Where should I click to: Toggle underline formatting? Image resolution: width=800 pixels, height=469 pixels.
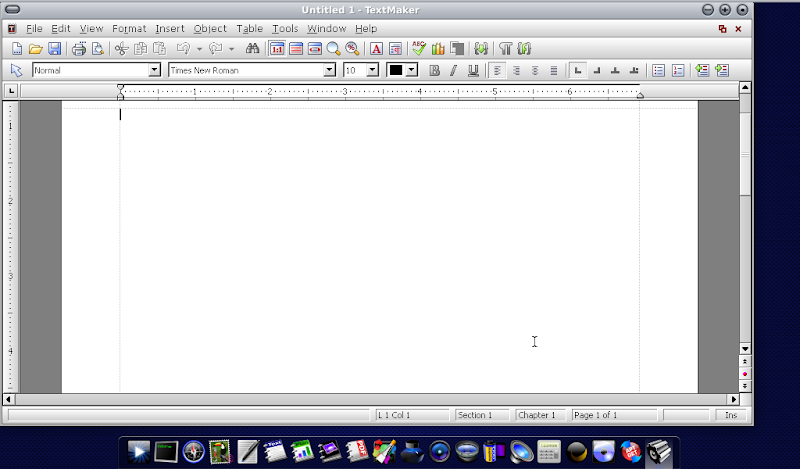pos(473,70)
